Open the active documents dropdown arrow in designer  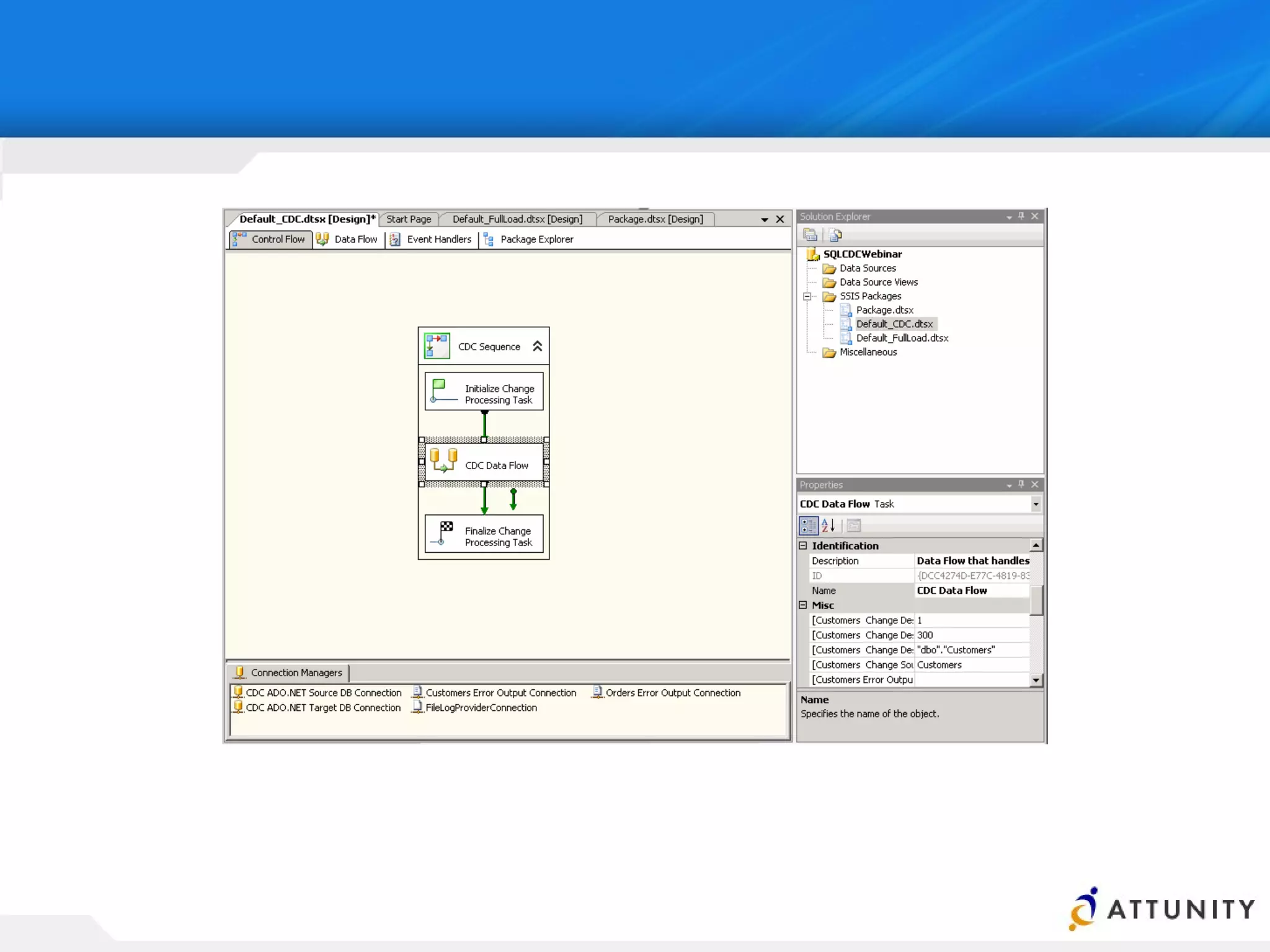point(765,219)
